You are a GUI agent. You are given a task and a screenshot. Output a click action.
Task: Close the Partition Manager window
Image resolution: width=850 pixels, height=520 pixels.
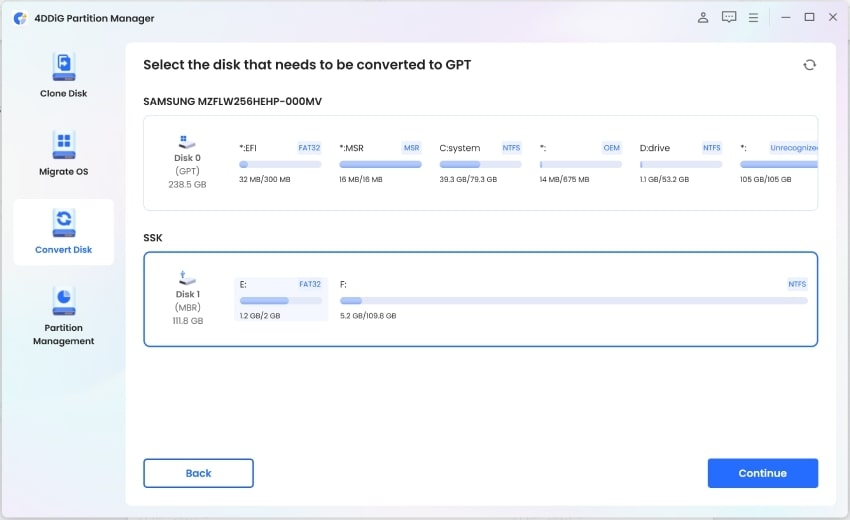pyautogui.click(x=833, y=17)
